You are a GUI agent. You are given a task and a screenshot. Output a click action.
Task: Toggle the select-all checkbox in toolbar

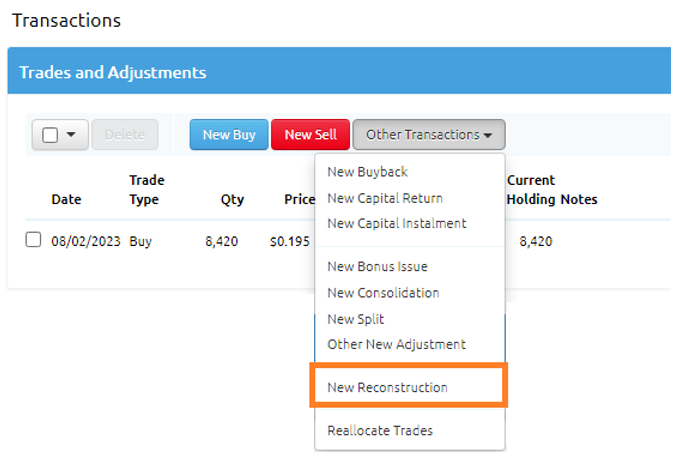(x=50, y=135)
